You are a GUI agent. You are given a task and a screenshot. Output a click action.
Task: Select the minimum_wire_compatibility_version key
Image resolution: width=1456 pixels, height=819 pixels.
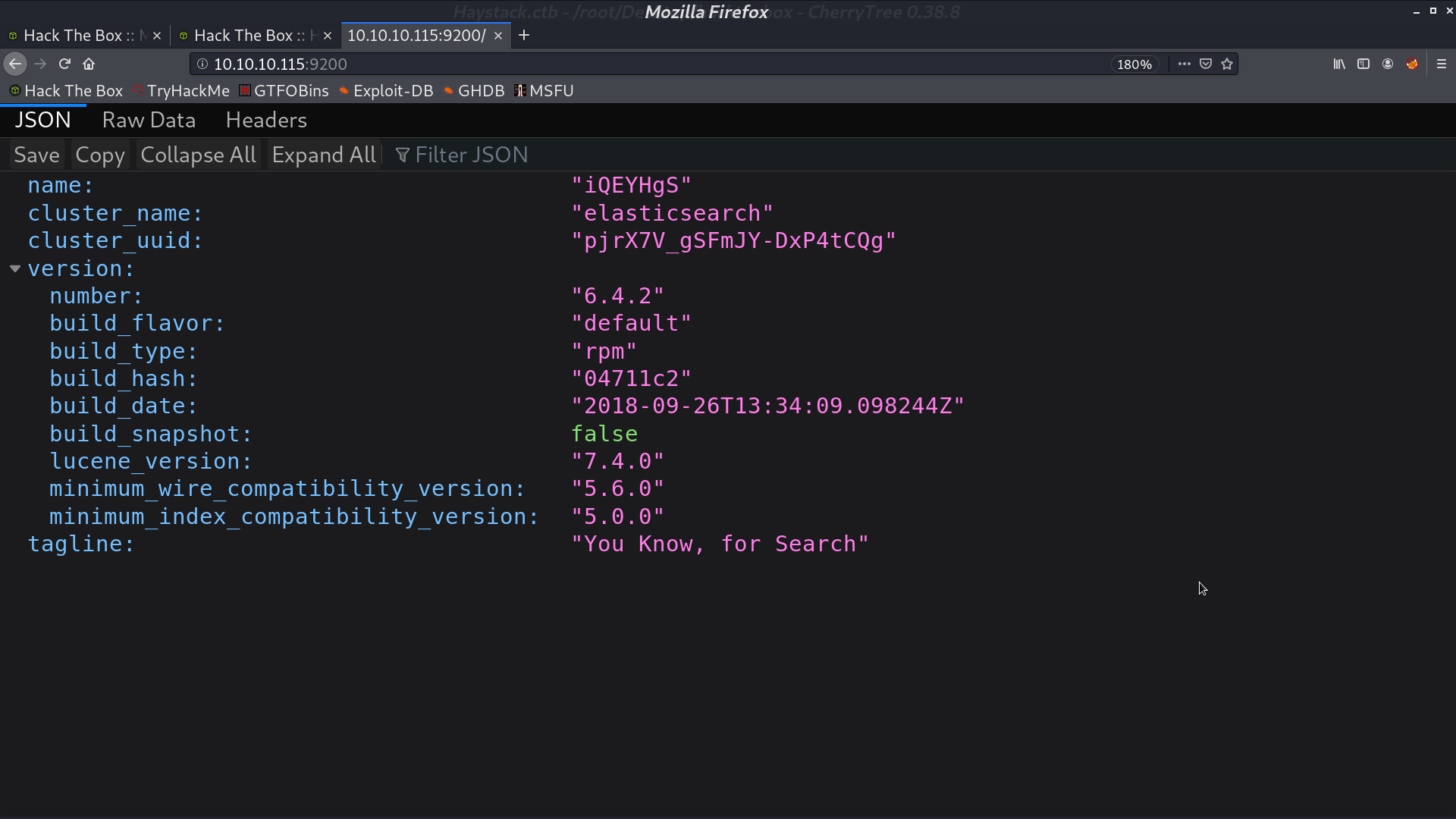[287, 489]
